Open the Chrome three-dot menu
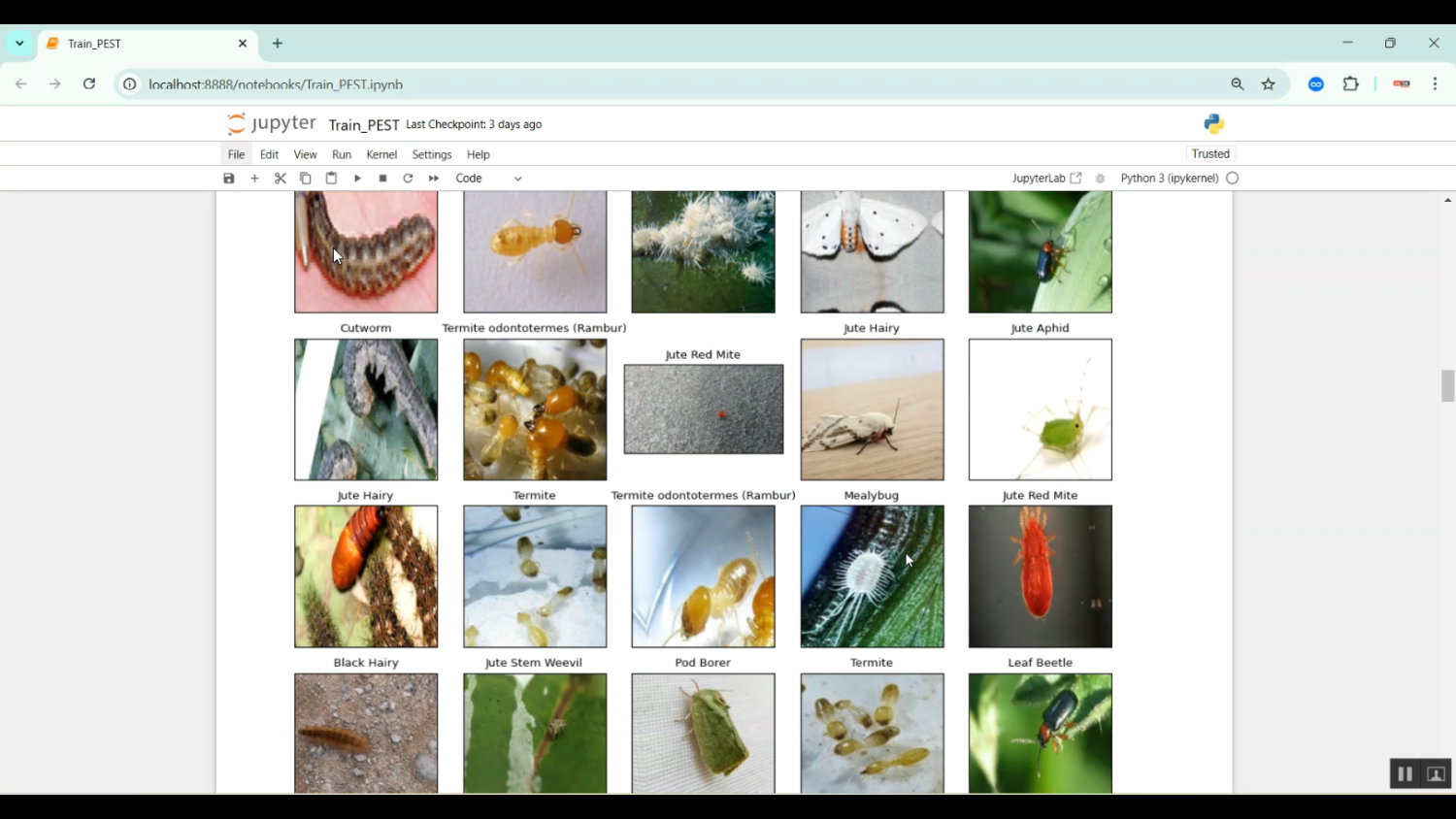The height and width of the screenshot is (819, 1456). click(1435, 84)
